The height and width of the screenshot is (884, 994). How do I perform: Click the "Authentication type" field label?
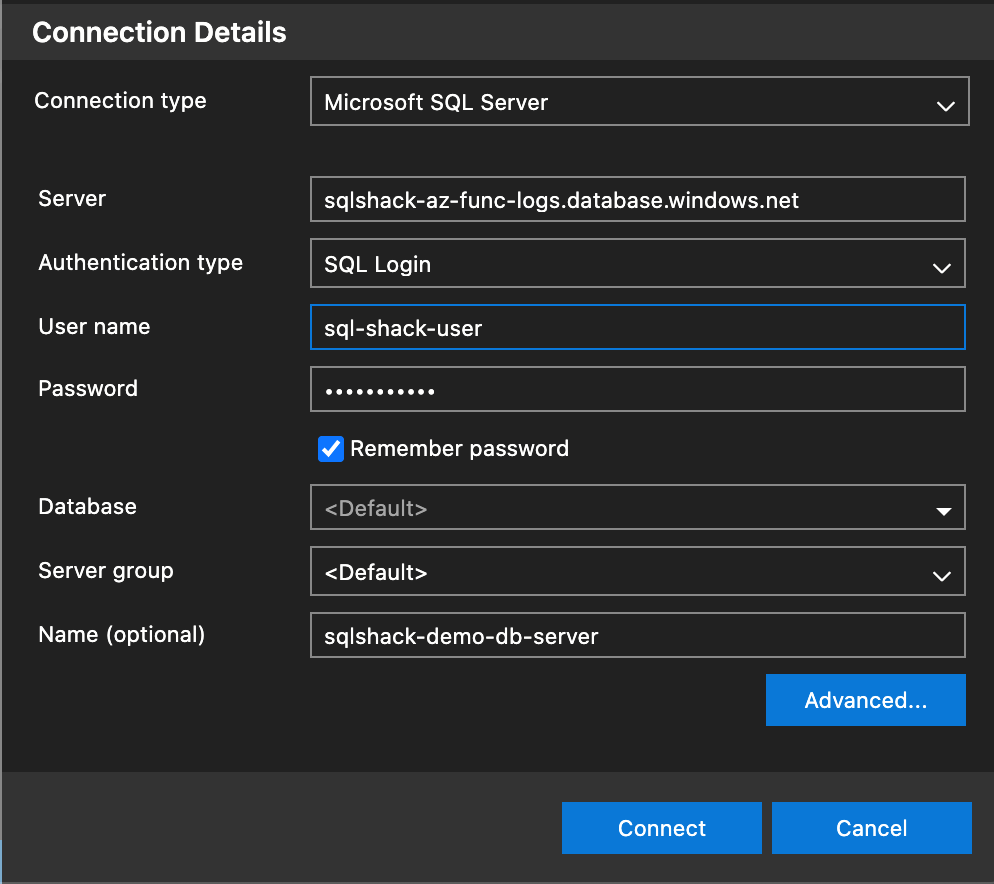(x=140, y=263)
